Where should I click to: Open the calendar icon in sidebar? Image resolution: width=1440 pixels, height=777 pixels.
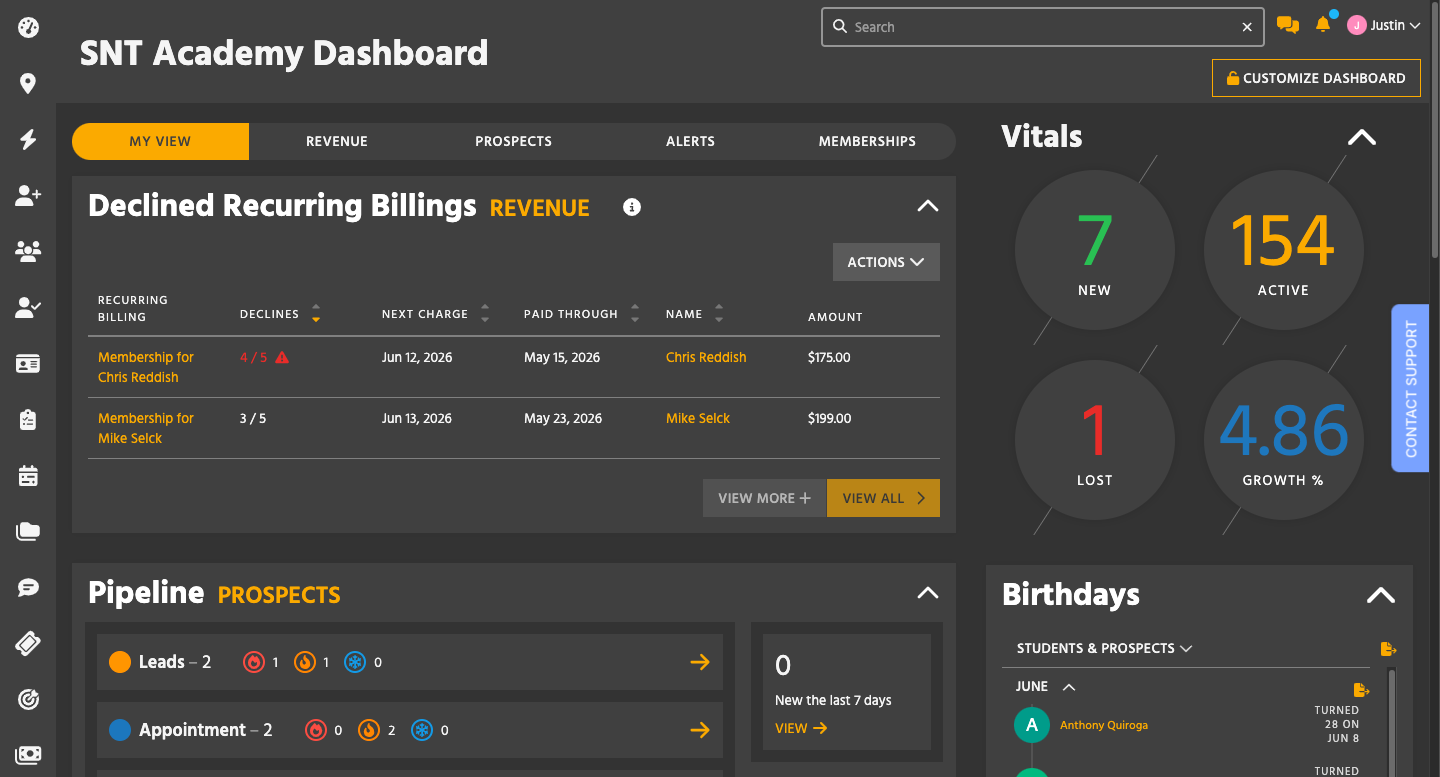point(28,476)
